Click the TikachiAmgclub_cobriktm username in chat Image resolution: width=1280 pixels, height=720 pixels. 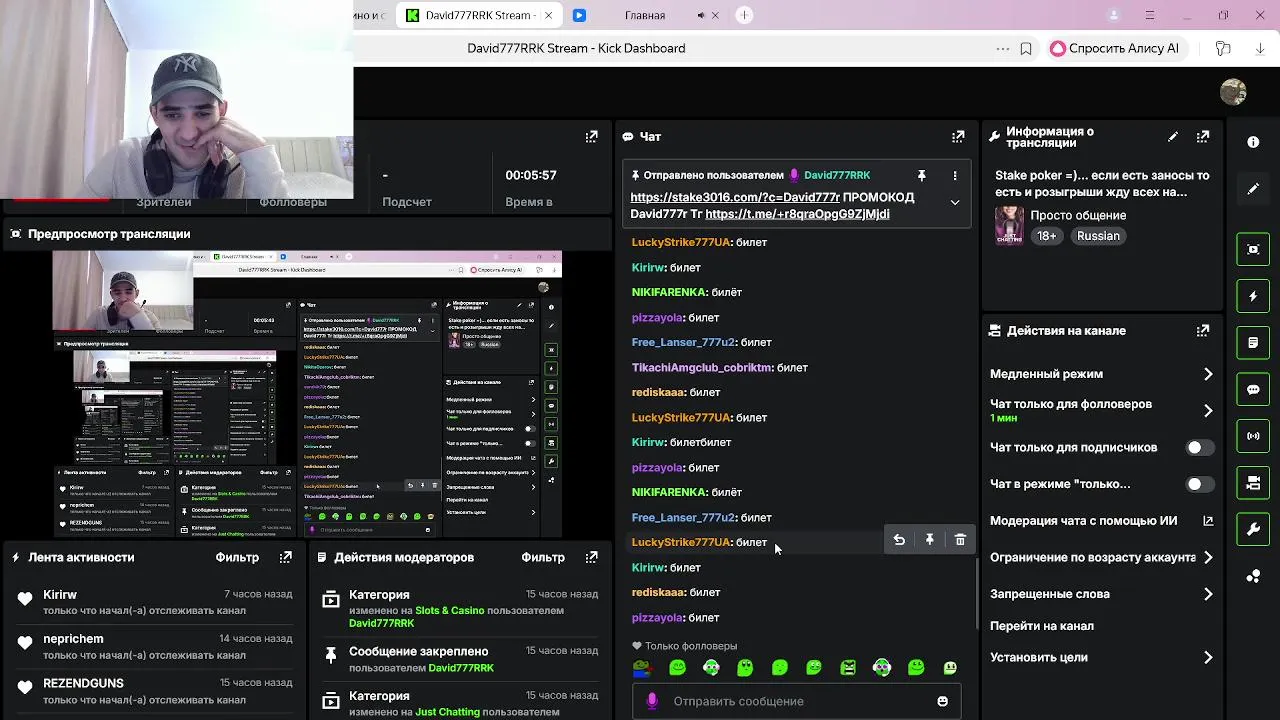702,367
